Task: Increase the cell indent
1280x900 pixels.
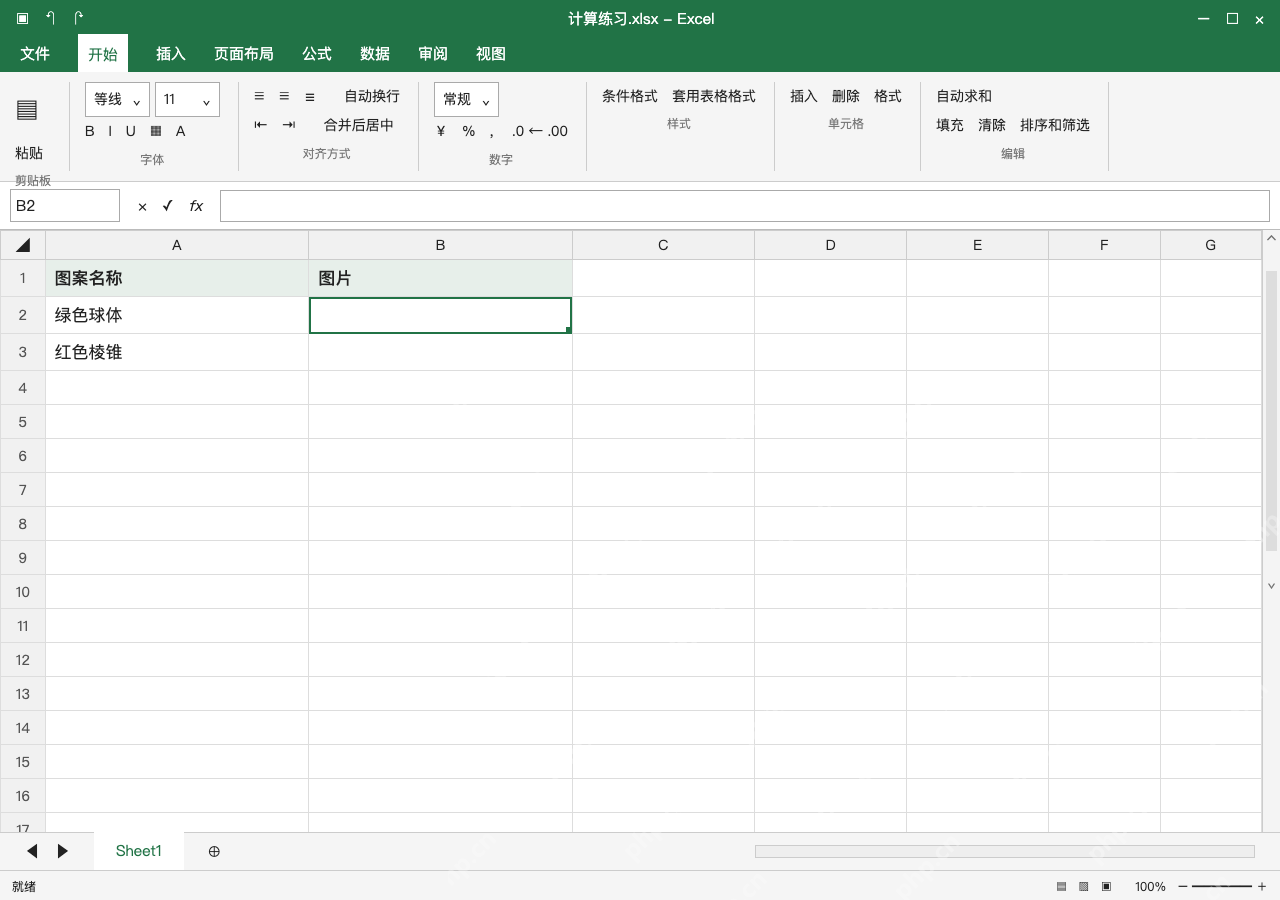Action: (289, 125)
